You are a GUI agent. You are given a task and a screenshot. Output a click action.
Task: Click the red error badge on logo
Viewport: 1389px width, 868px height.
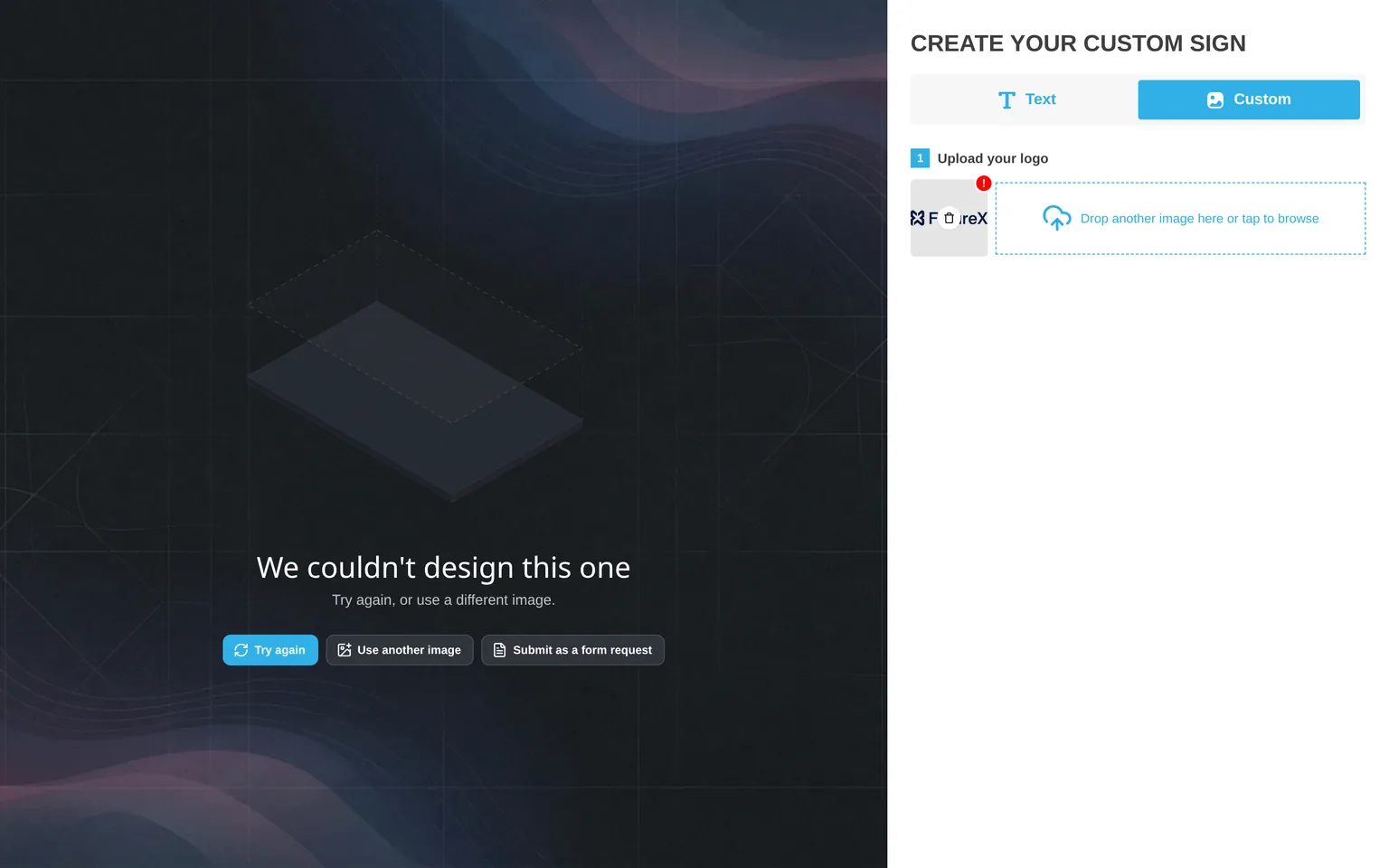coord(984,184)
